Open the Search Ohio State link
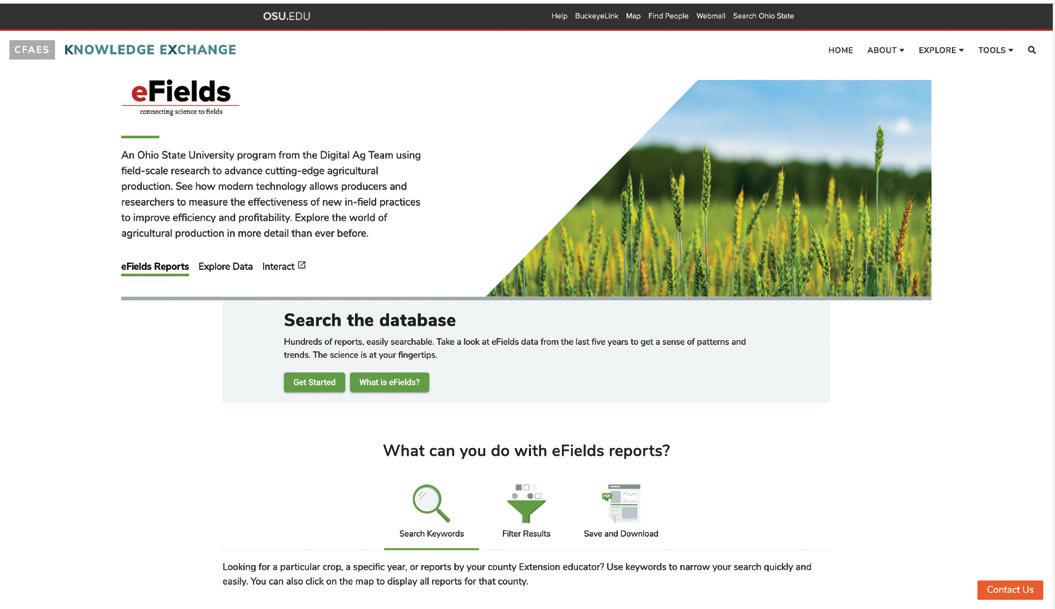The image size is (1055, 609). [x=763, y=16]
